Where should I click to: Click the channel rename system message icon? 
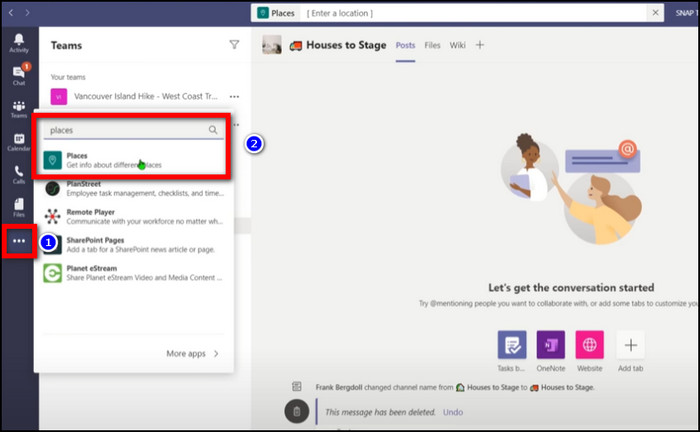pyautogui.click(x=296, y=386)
